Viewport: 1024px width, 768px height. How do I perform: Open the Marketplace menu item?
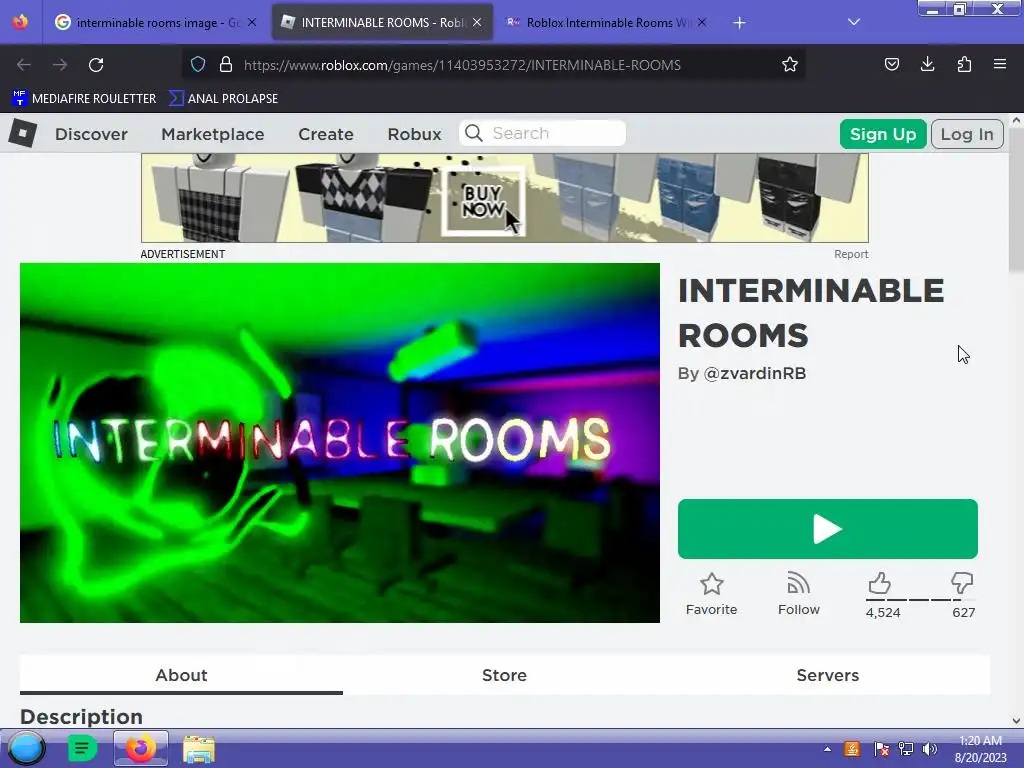(213, 134)
